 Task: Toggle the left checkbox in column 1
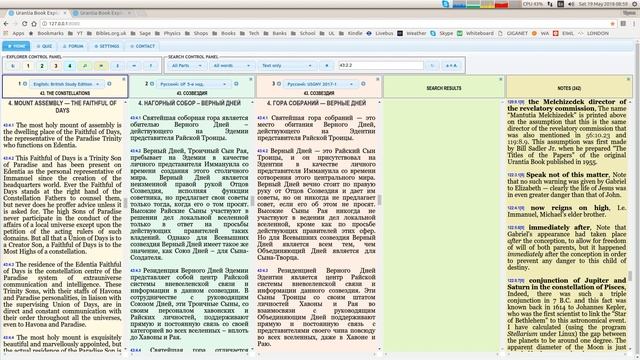24,84
